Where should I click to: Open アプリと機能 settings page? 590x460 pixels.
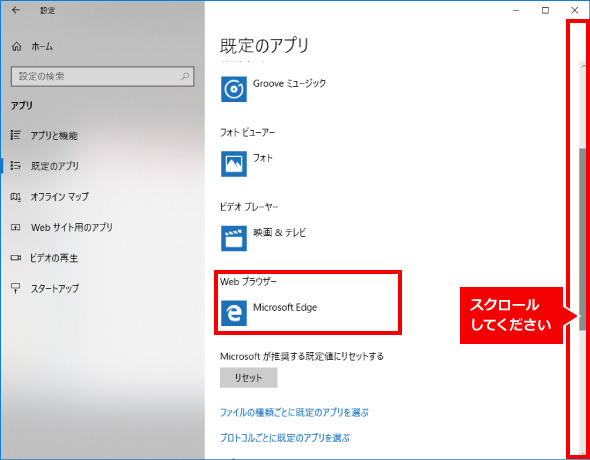point(54,135)
